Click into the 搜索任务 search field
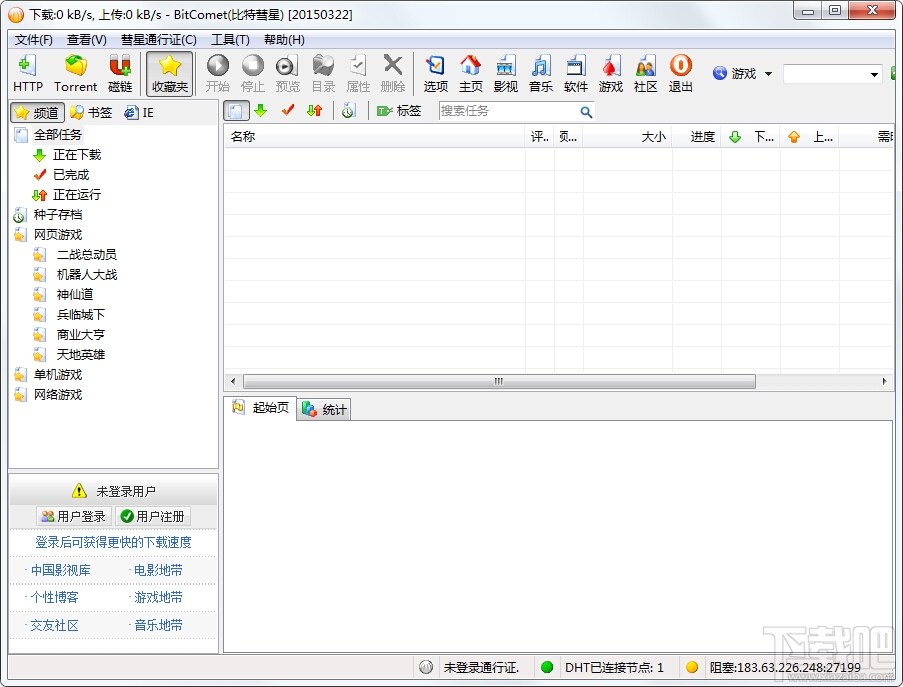This screenshot has height=687, width=903. (508, 111)
